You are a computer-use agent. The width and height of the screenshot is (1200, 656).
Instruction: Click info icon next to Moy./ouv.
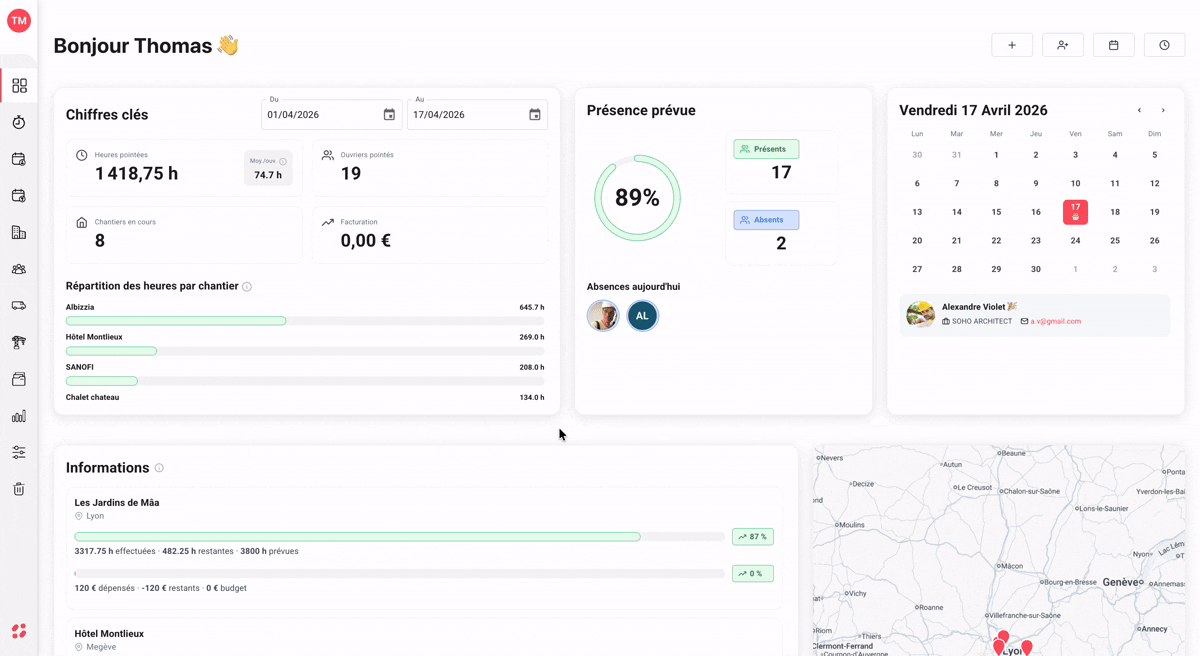[283, 161]
